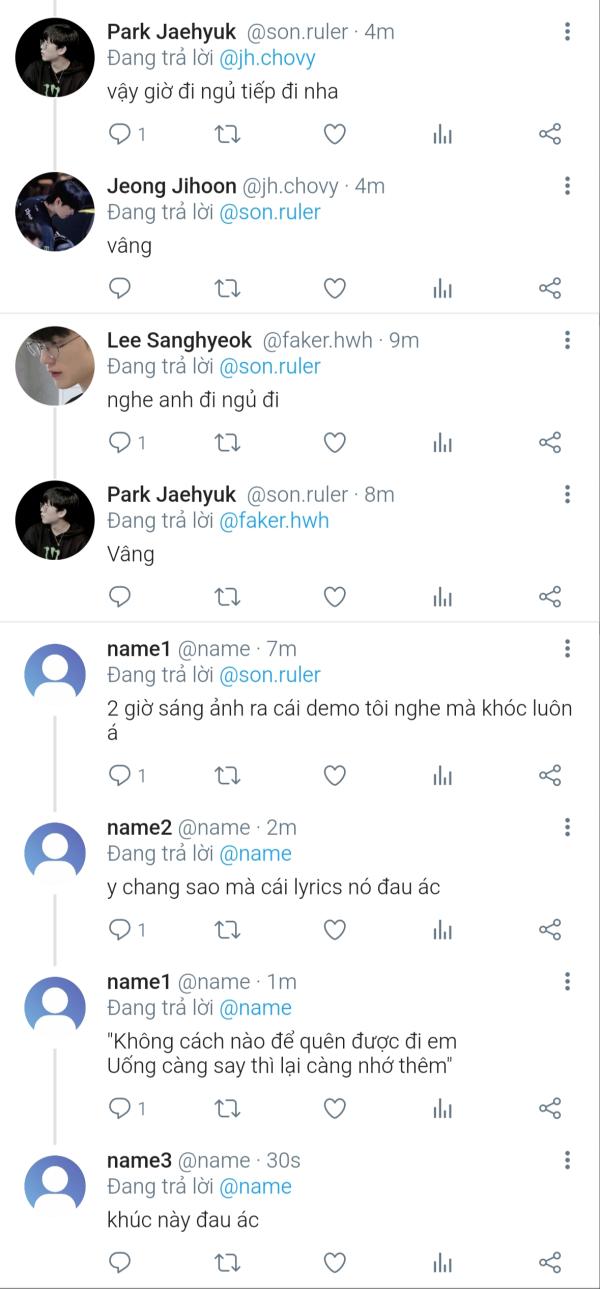Reply to name3's latest tweet
This screenshot has width=600, height=1289.
pyautogui.click(x=120, y=1263)
